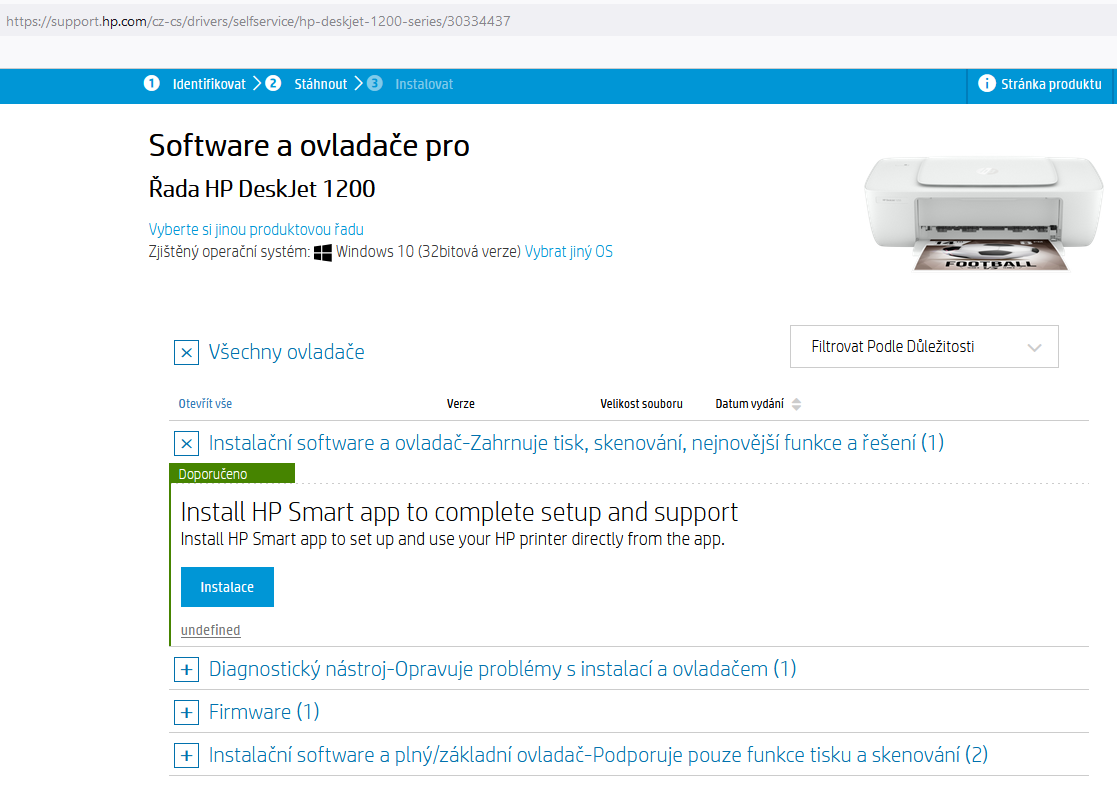The image size is (1117, 786).
Task: Click Vyberte si jinou produktovou řadu link
Action: (x=256, y=229)
